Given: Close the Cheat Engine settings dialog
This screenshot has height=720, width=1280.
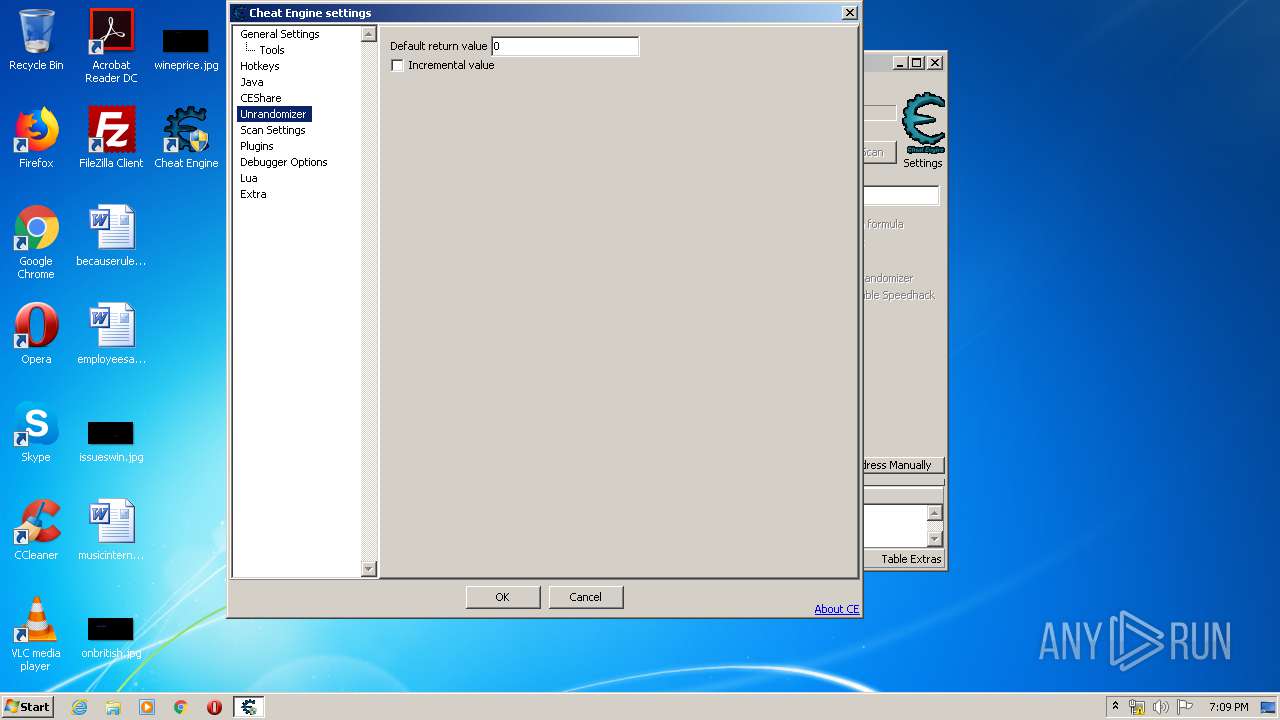Looking at the screenshot, I should [850, 13].
